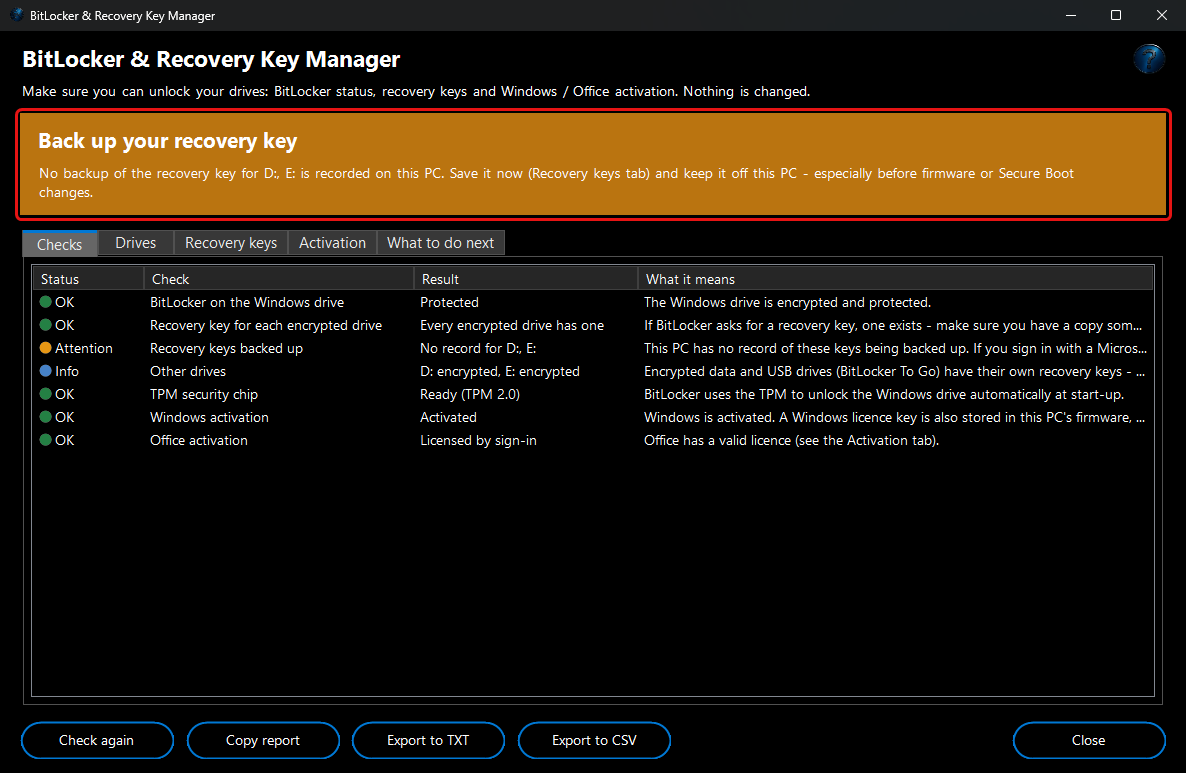Click green status dot for BitLocker on the Windows drive
Screen dimensions: 1186x773
[45, 302]
